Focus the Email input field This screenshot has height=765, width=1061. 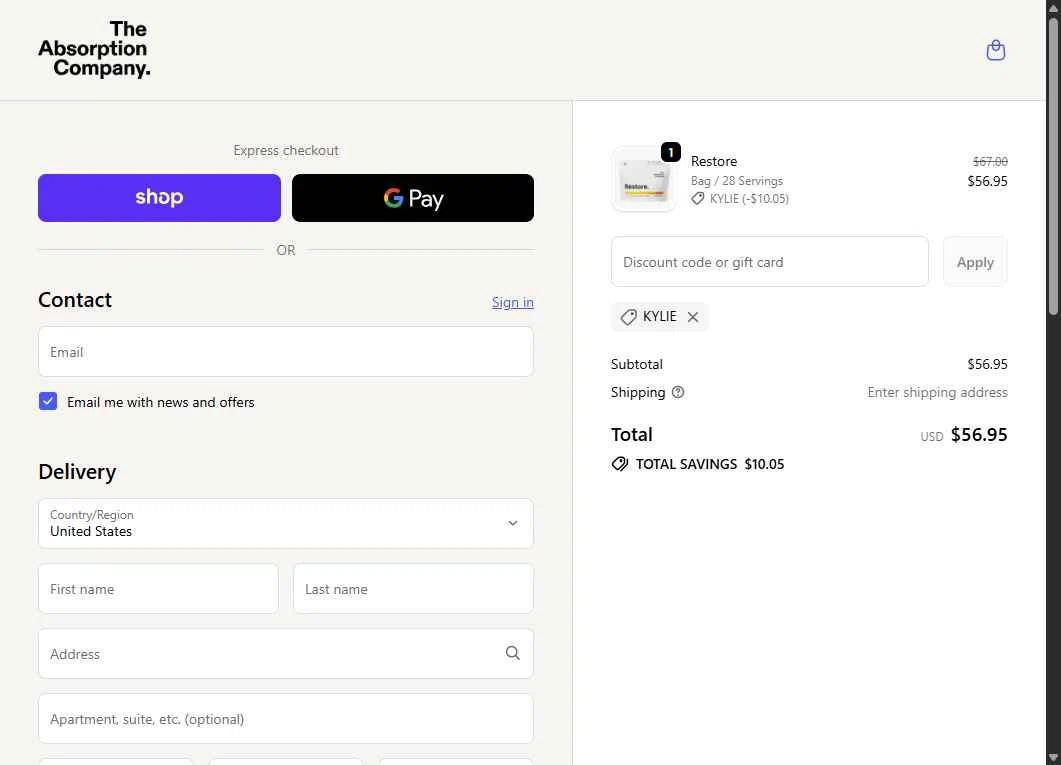tap(286, 352)
